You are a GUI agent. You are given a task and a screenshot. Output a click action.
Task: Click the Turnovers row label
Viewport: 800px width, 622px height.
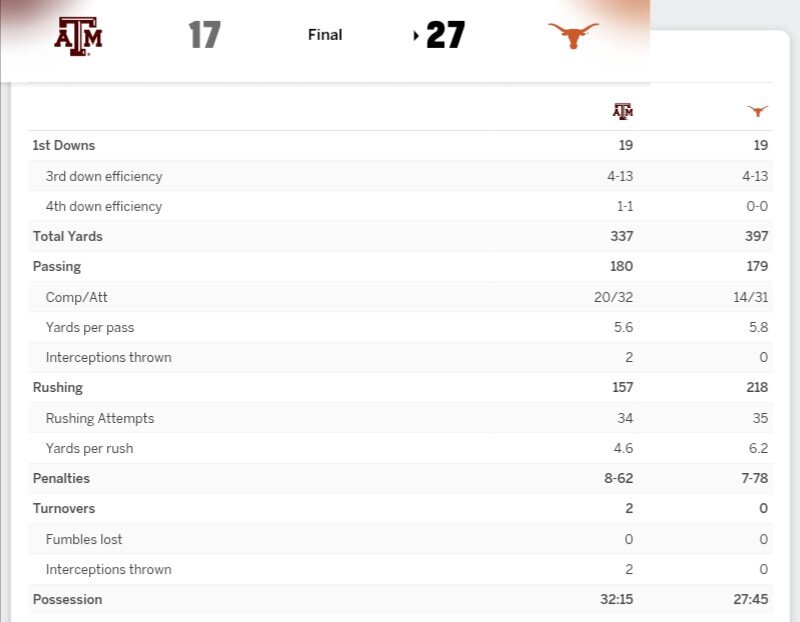coord(64,508)
